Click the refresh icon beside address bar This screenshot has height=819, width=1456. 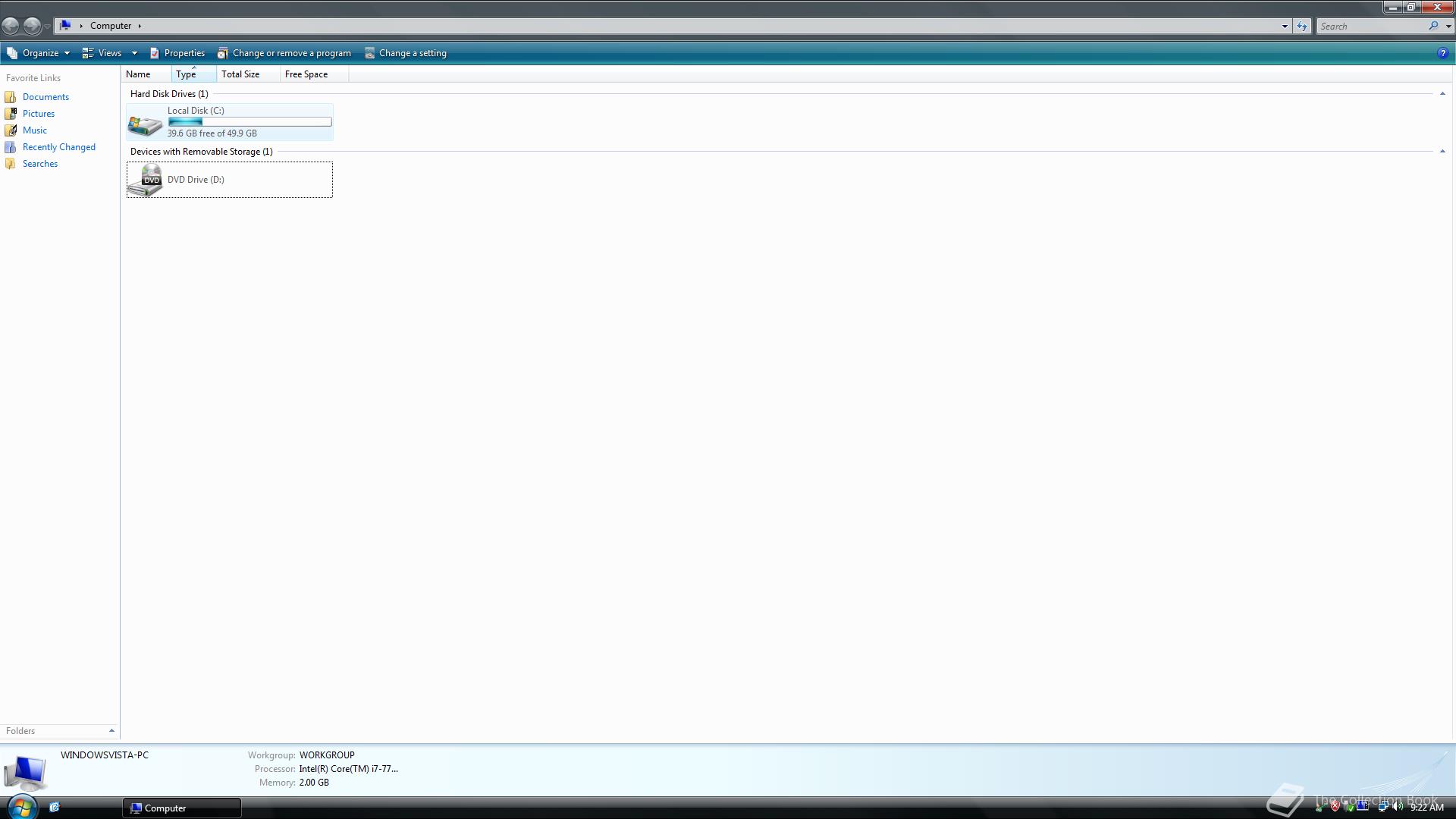1302,26
